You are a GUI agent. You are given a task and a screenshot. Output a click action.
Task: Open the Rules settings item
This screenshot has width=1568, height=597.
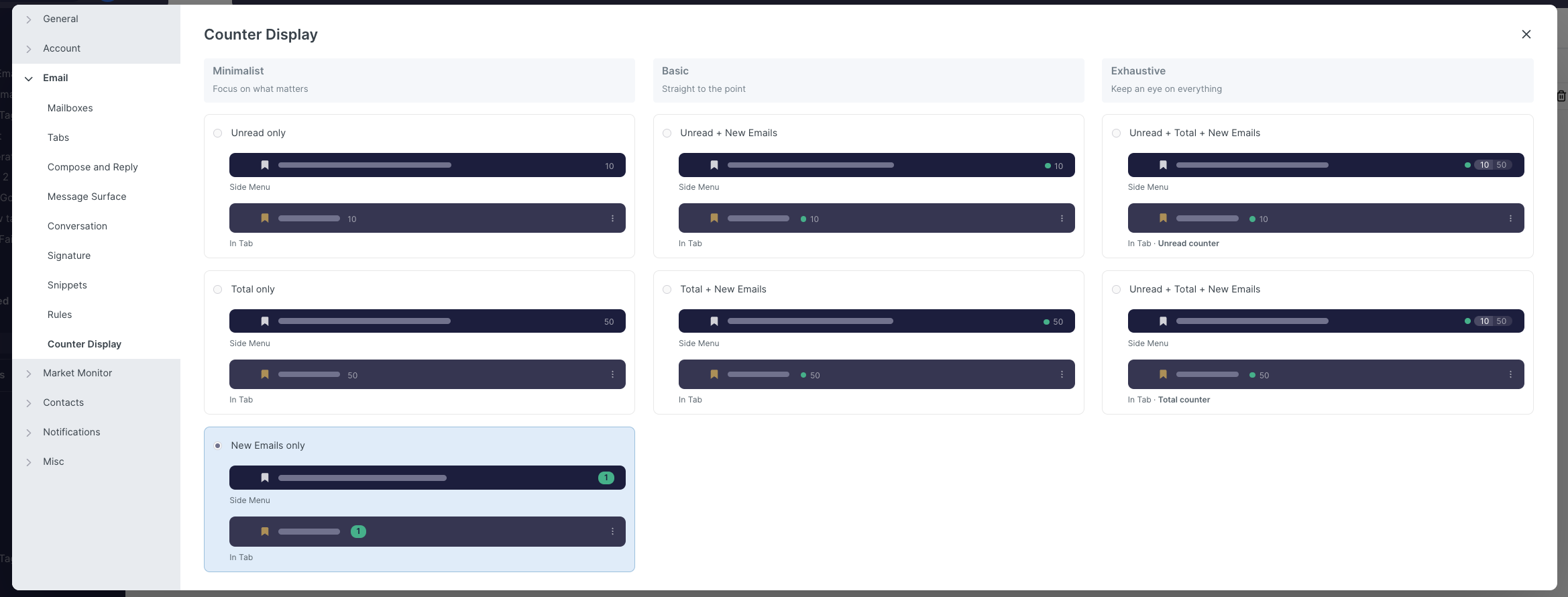tap(60, 315)
